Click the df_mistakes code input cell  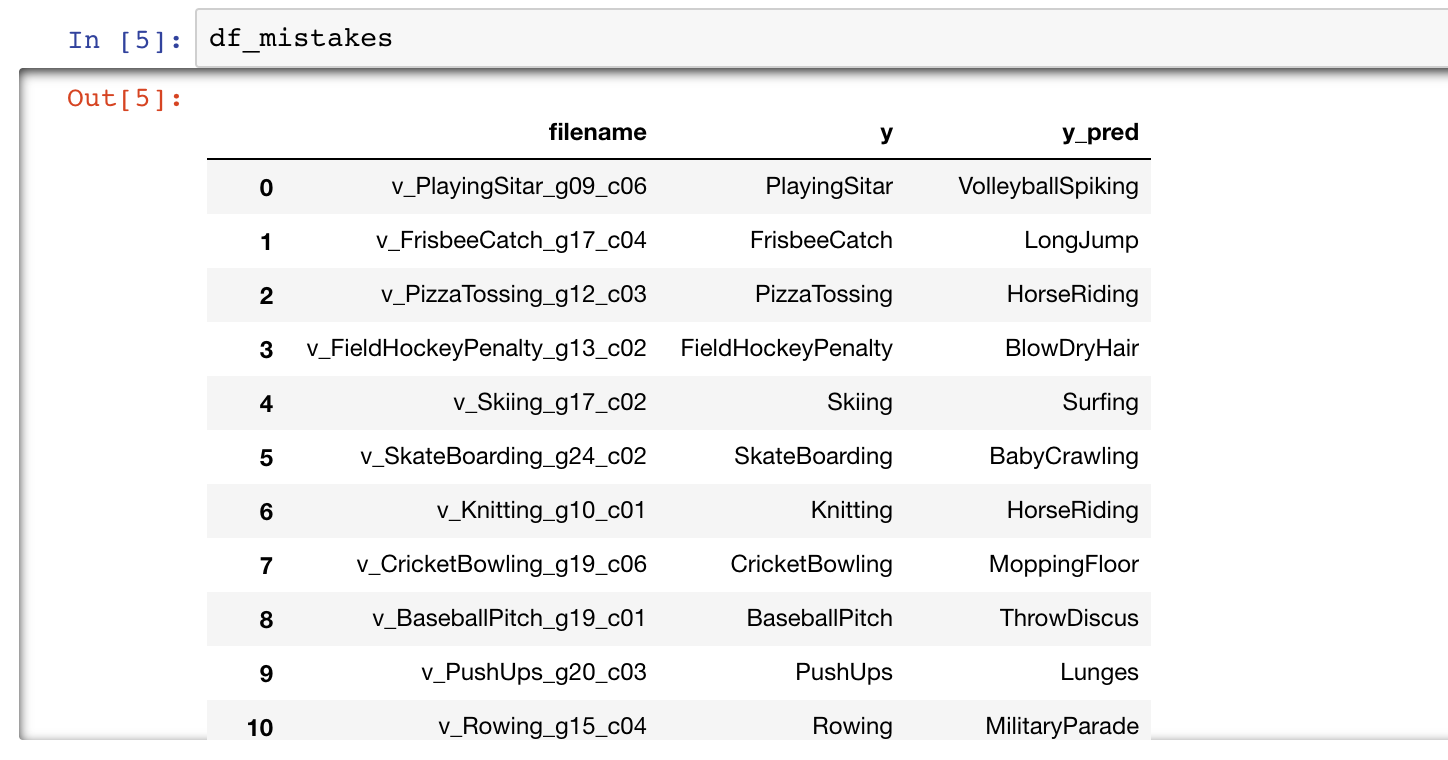tap(821, 39)
